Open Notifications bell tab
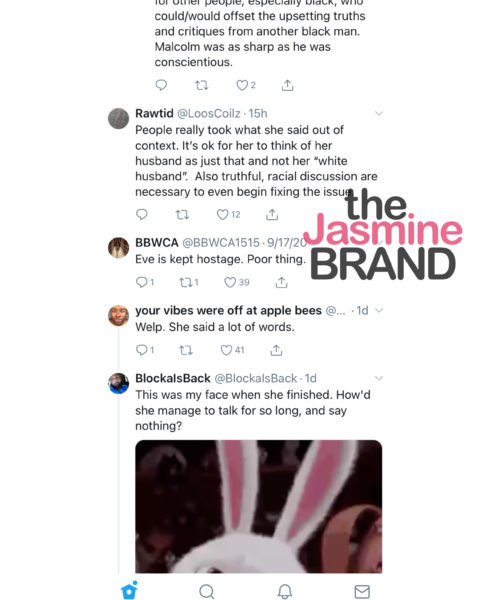The height and width of the screenshot is (600, 480). pyautogui.click(x=284, y=591)
